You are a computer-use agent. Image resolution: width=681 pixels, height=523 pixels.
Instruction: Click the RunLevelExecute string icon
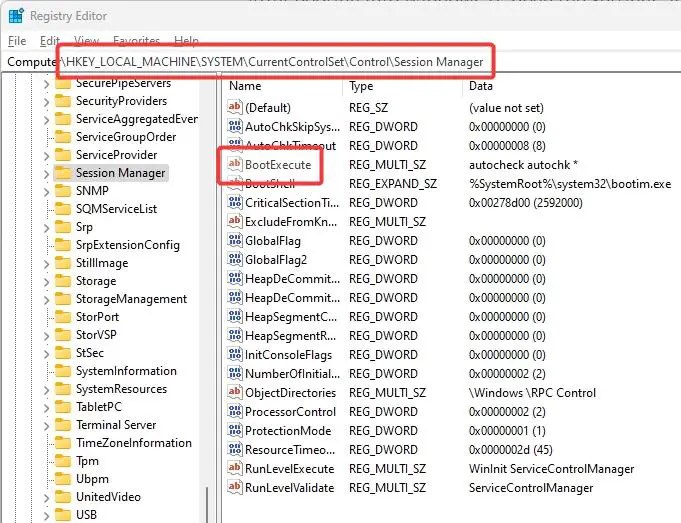pyautogui.click(x=235, y=468)
